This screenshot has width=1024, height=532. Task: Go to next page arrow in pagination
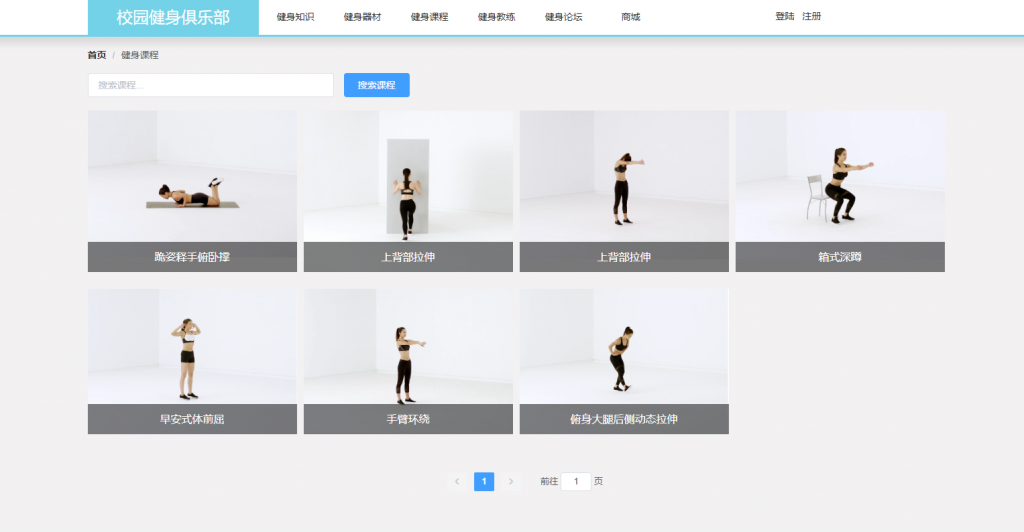pos(511,481)
